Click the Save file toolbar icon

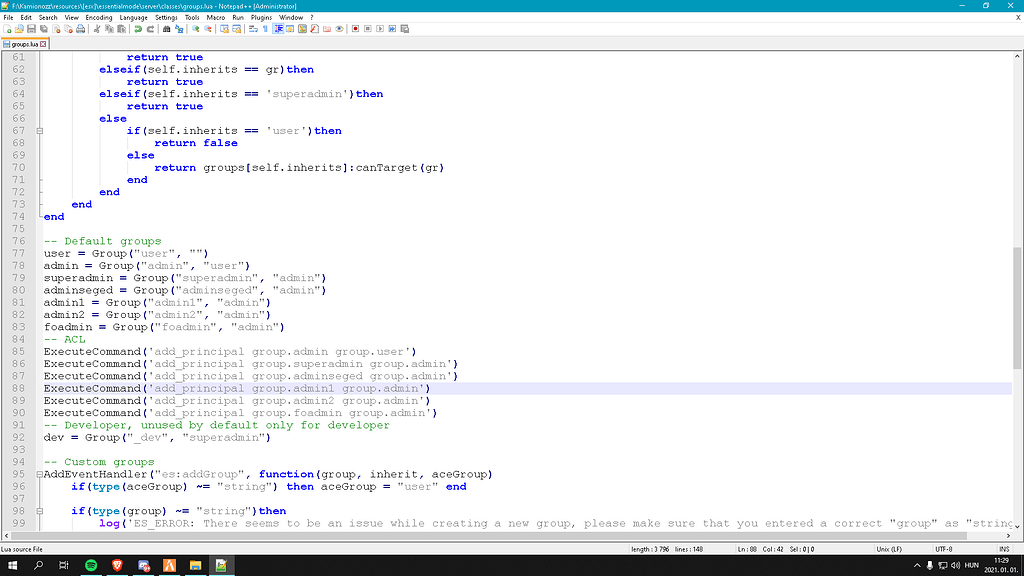pos(31,30)
